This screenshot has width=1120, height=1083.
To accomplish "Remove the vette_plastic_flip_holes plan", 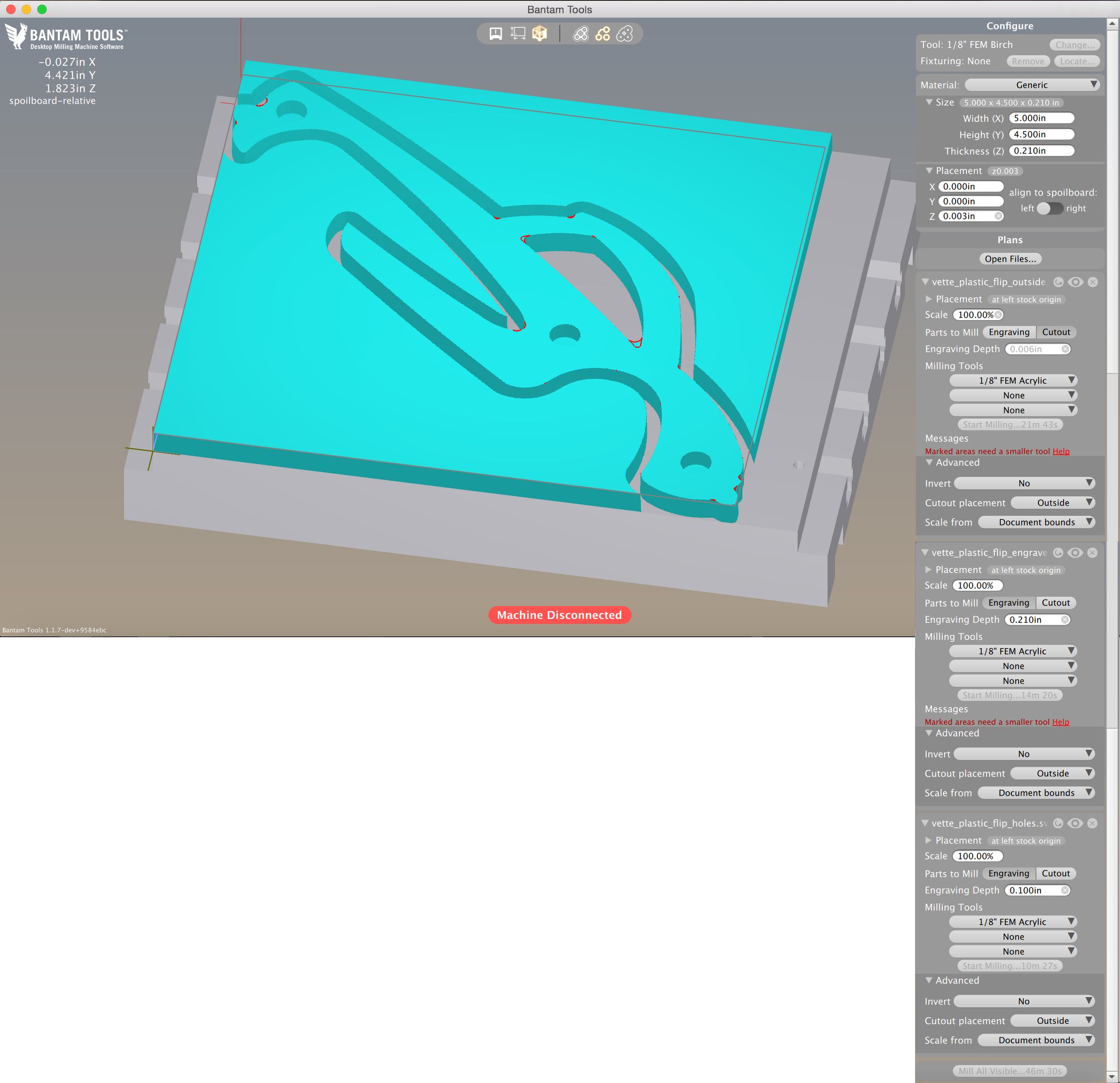I will (x=1092, y=823).
